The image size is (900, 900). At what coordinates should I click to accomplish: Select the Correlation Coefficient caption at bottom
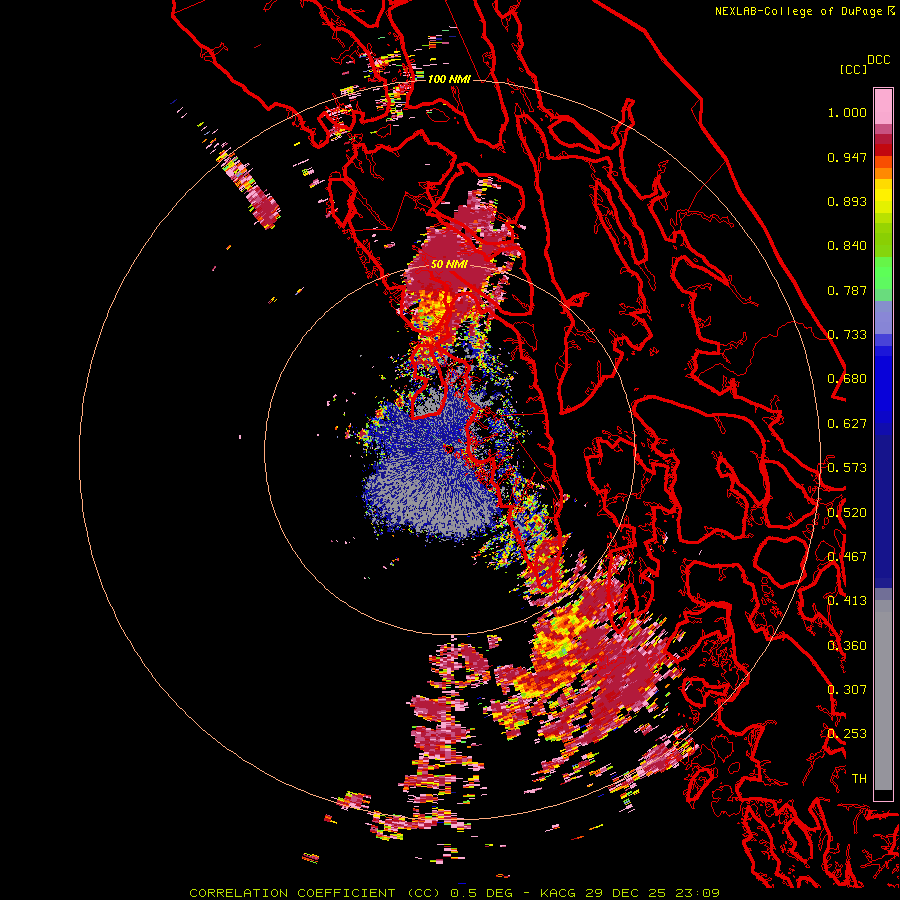pos(455,893)
